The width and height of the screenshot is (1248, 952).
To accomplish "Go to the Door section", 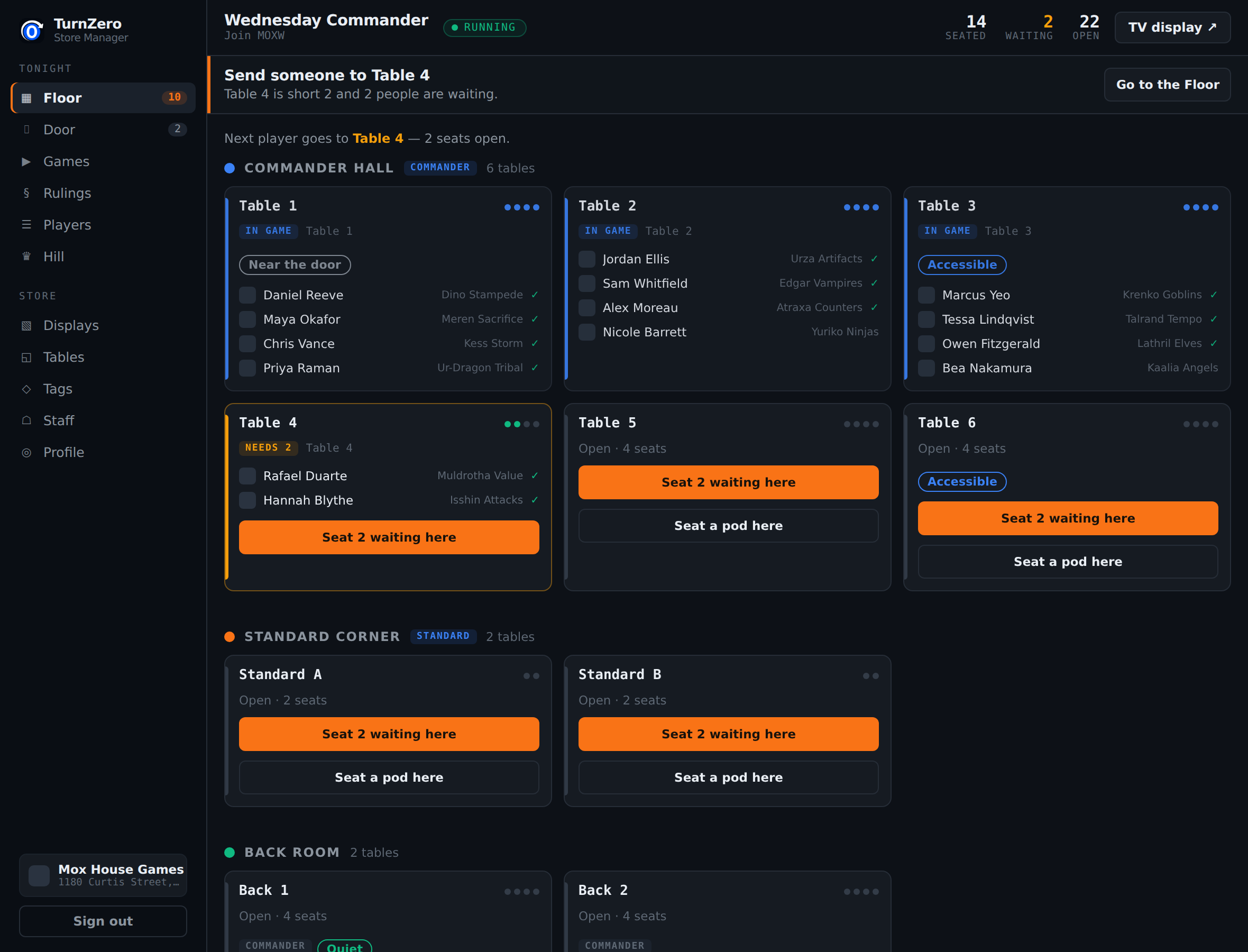I will coord(103,130).
